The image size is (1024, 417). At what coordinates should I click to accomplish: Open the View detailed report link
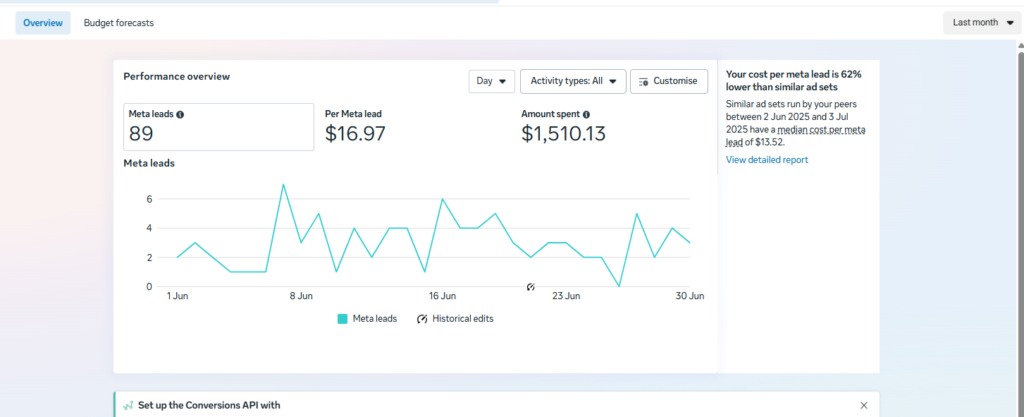pyautogui.click(x=767, y=160)
